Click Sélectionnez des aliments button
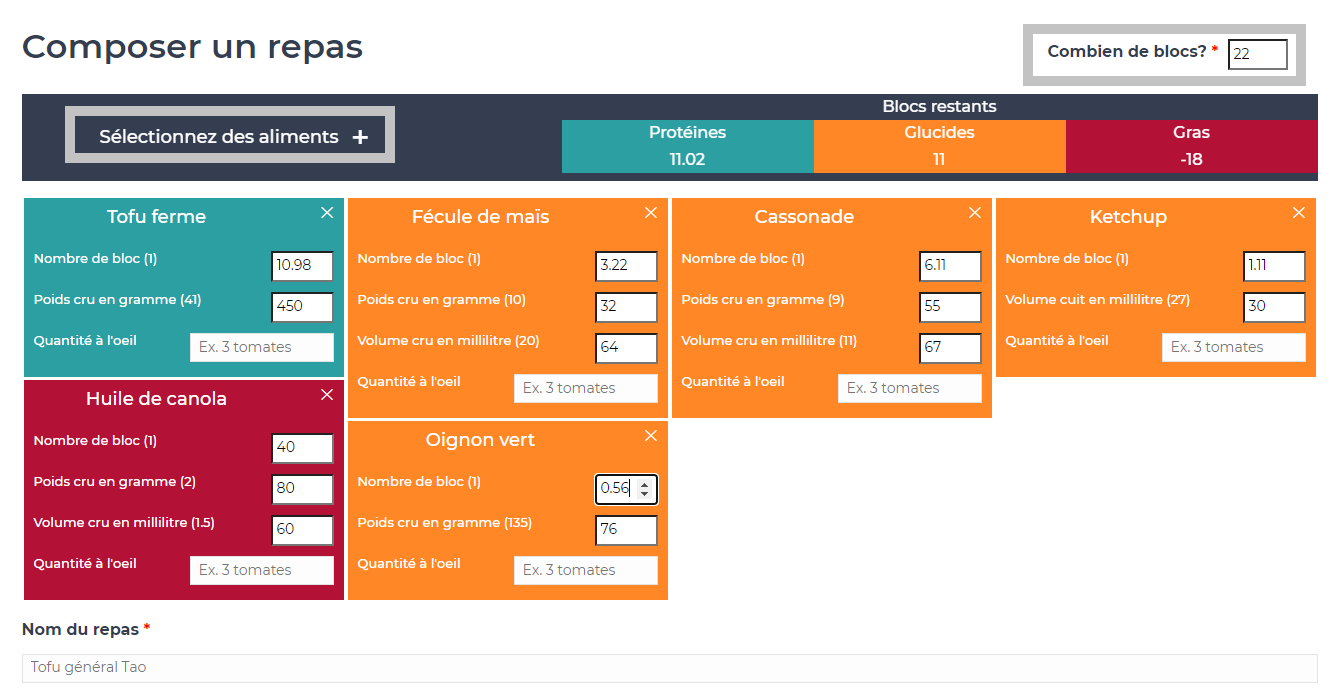This screenshot has height=697, width=1339. tap(230, 137)
